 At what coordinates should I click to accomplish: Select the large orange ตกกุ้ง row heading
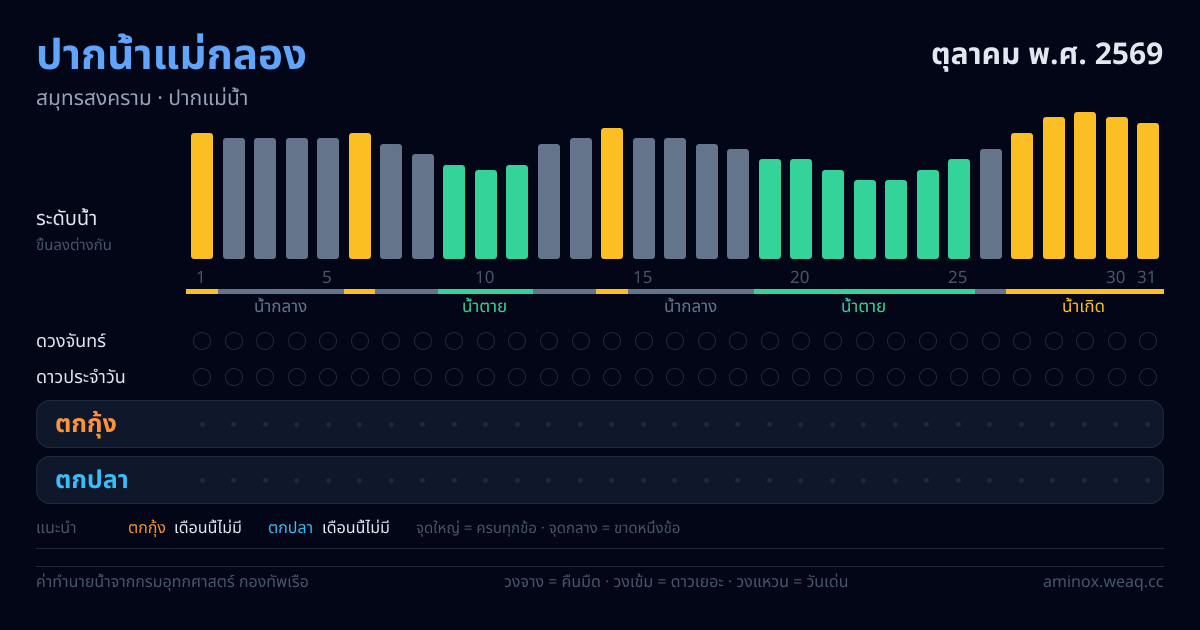coord(87,424)
